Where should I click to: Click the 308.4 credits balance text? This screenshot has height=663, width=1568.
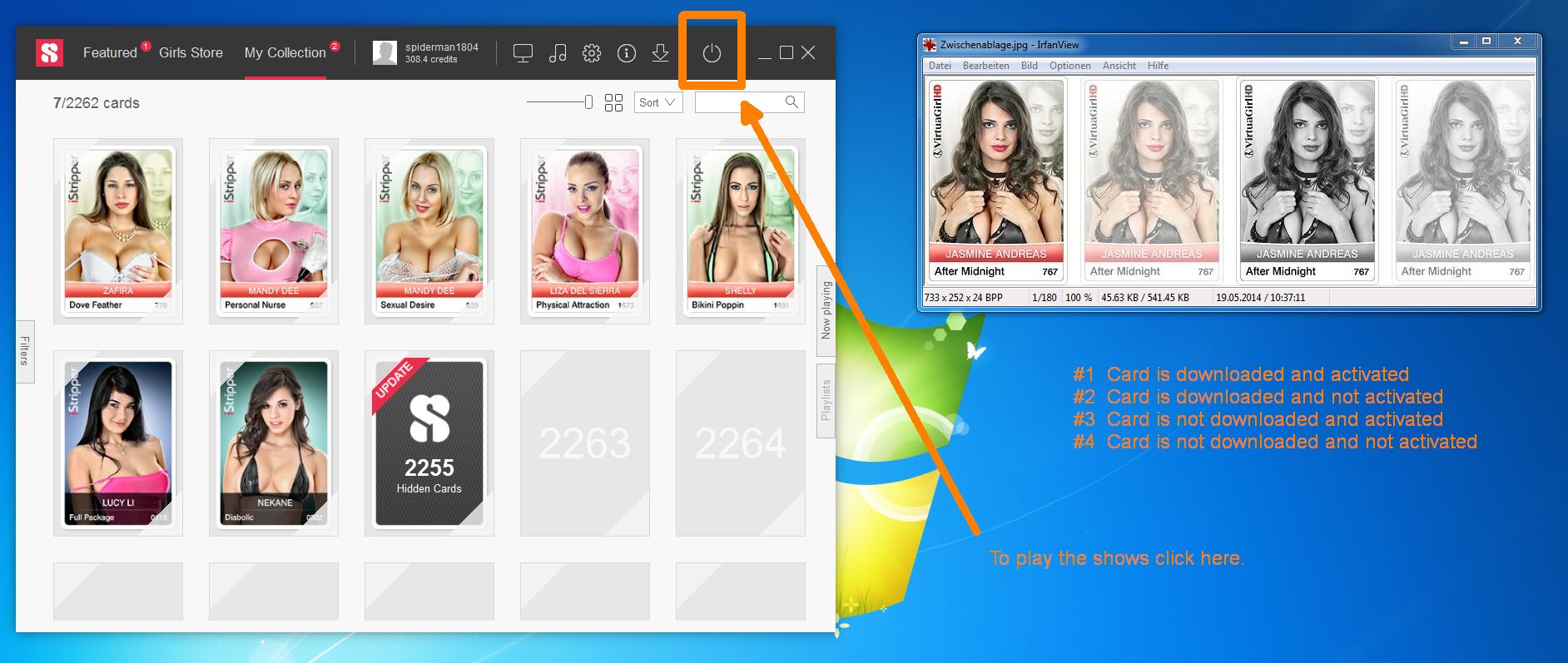[431, 60]
